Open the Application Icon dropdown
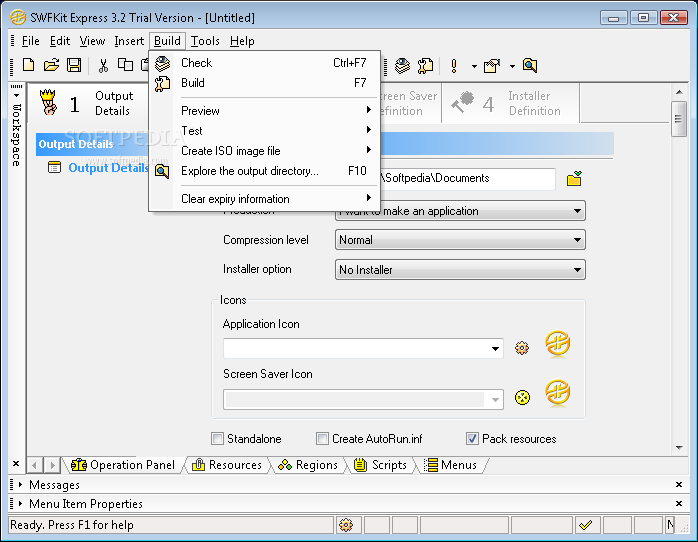 click(x=495, y=348)
